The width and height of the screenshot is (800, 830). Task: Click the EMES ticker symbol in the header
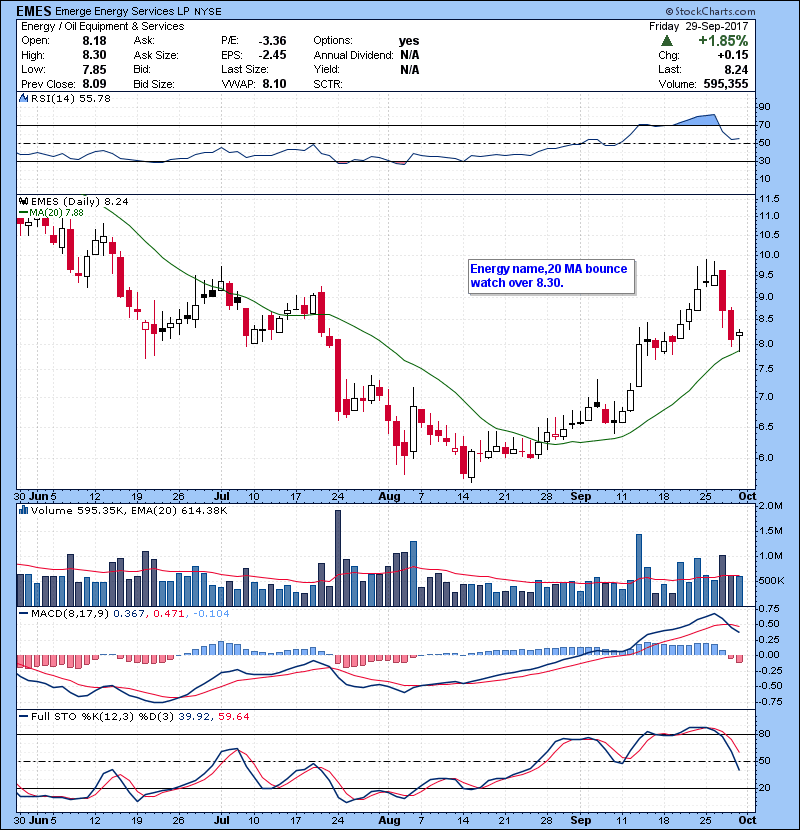[x=34, y=11]
